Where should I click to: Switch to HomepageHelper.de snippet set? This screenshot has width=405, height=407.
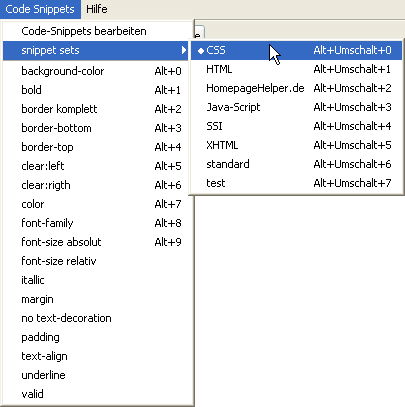(296, 88)
